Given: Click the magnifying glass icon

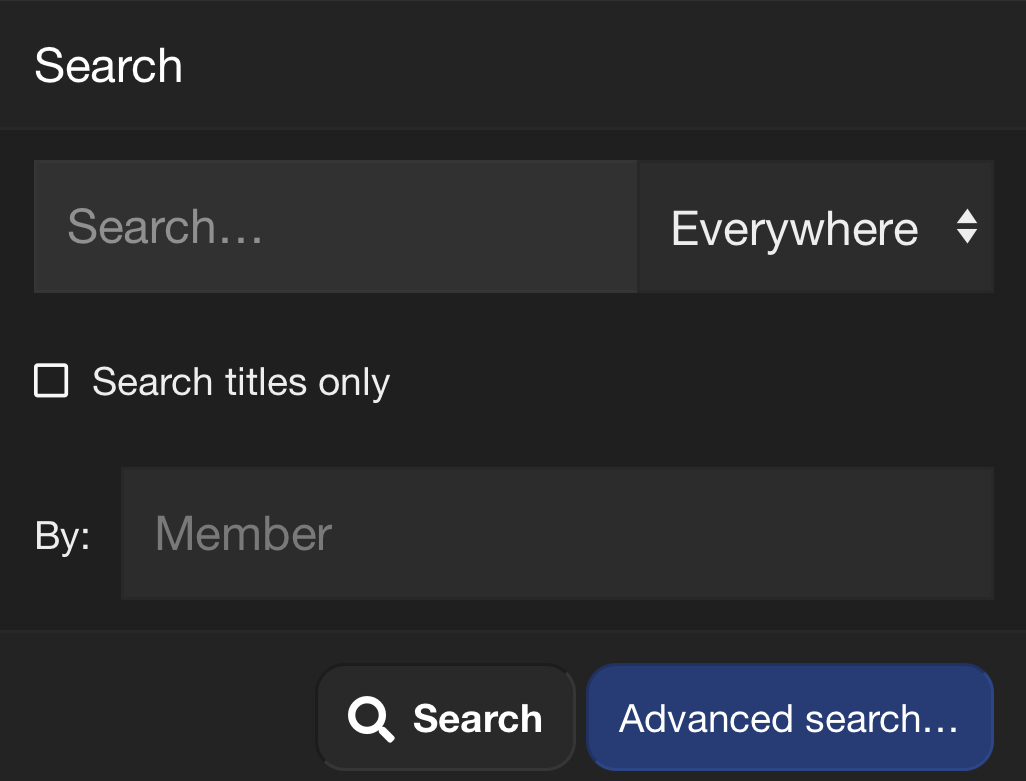Looking at the screenshot, I should click(371, 719).
